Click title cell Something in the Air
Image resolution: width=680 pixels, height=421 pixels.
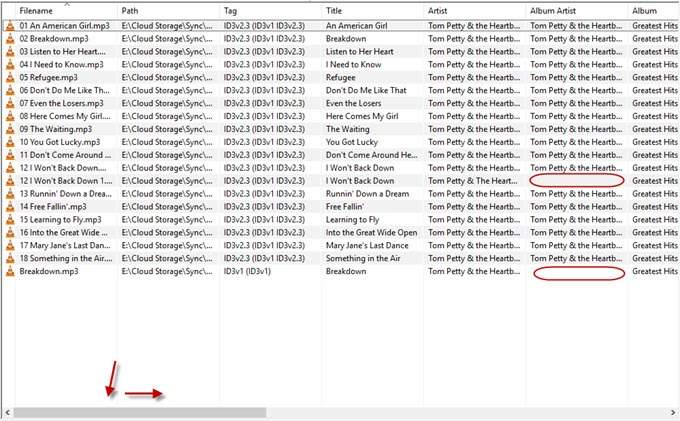tap(363, 259)
